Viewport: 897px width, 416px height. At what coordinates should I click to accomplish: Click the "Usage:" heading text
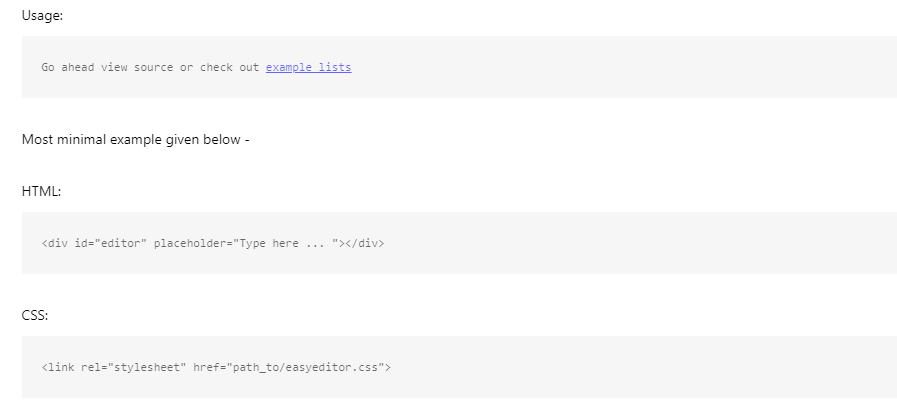pos(41,15)
